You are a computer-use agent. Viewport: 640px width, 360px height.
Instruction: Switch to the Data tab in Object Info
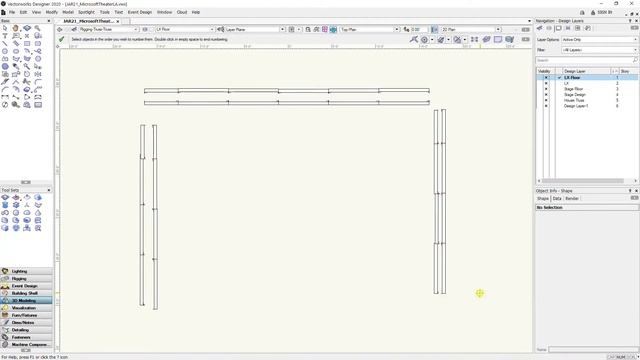(x=557, y=198)
